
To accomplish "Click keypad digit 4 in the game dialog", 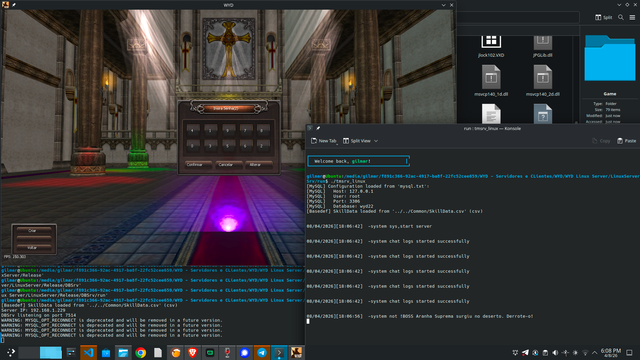I will pyautogui.click(x=193, y=130).
